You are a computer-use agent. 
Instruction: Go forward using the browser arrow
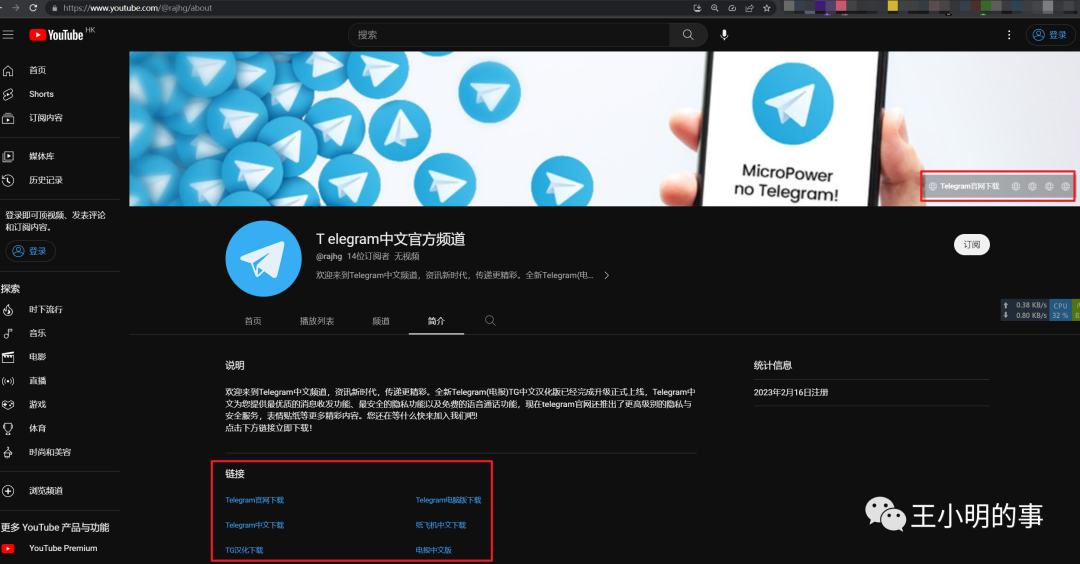[16, 8]
